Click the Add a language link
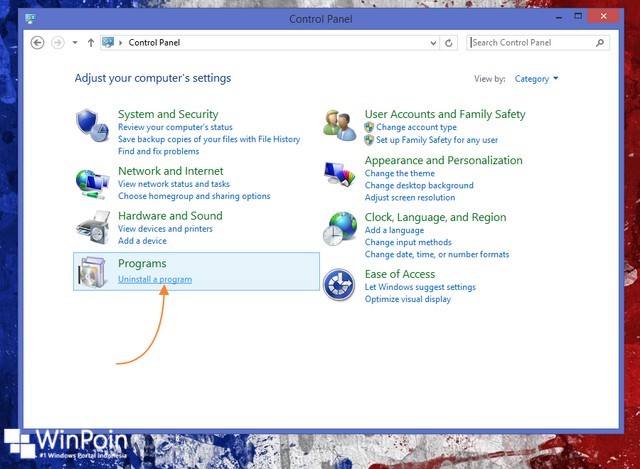 click(394, 230)
